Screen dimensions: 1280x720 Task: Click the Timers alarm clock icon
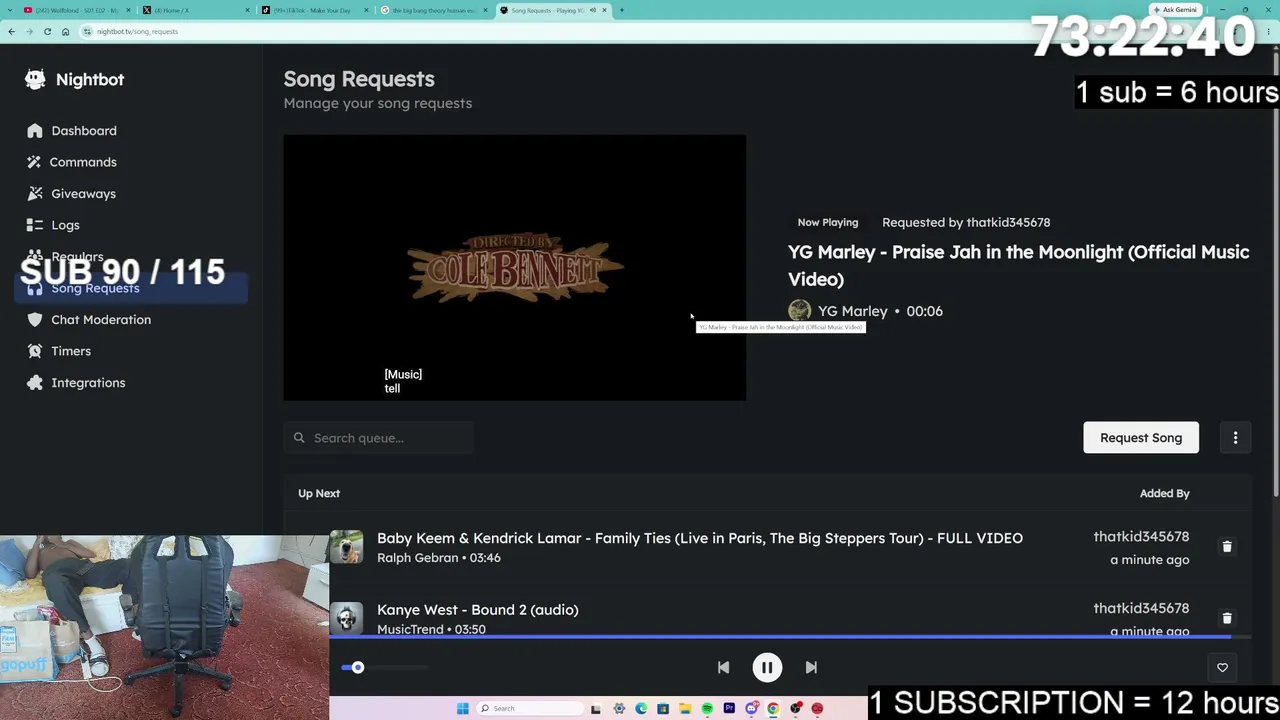35,351
